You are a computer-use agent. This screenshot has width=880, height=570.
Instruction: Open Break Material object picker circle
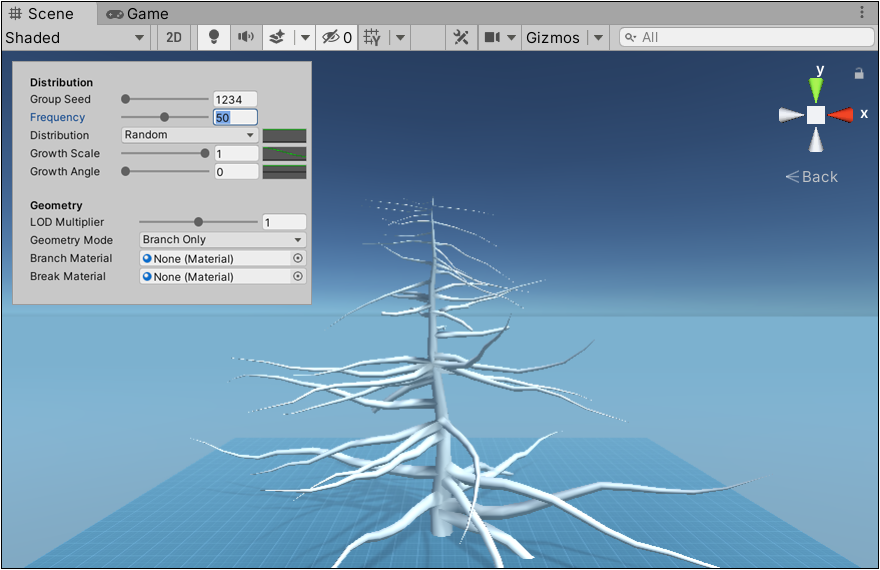(297, 276)
